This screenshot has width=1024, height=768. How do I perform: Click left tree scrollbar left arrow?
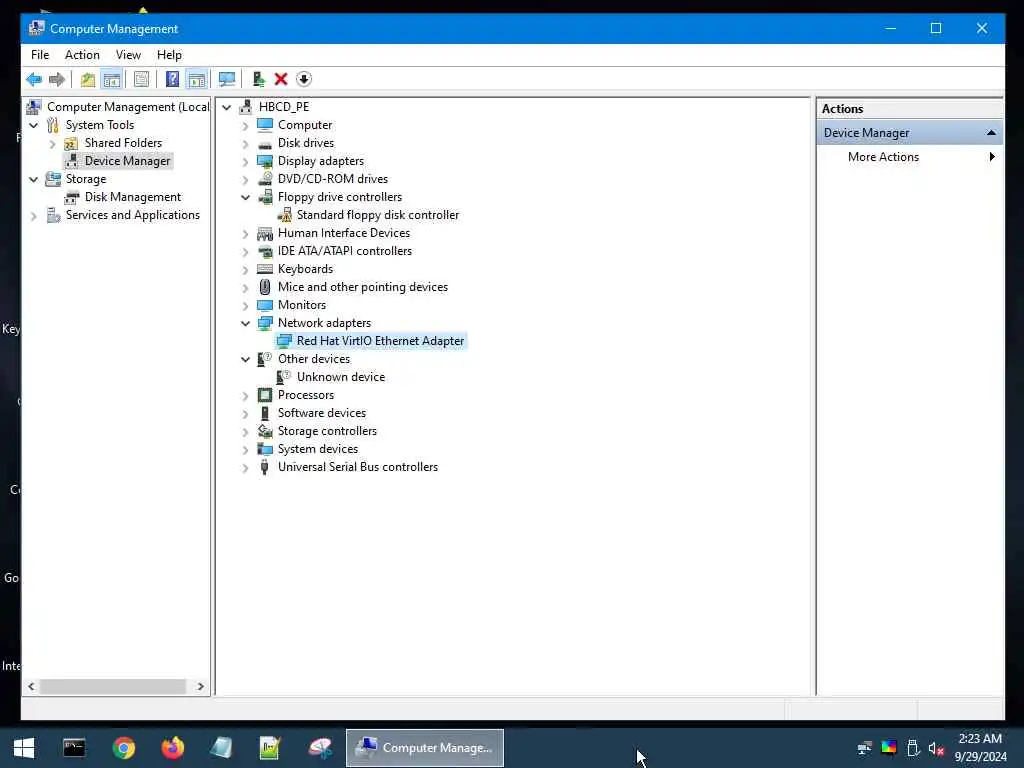[x=31, y=686]
